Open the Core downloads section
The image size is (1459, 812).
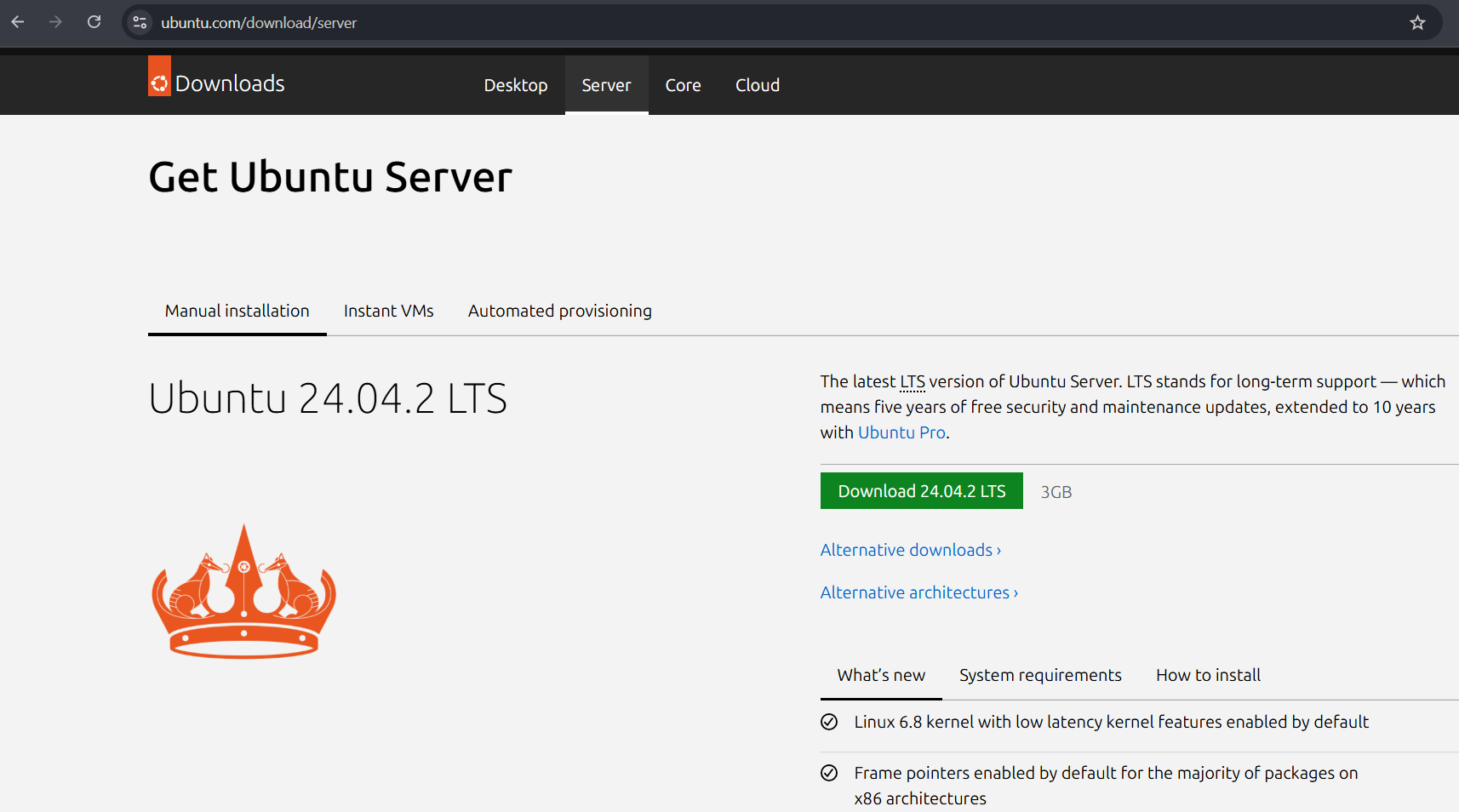684,85
